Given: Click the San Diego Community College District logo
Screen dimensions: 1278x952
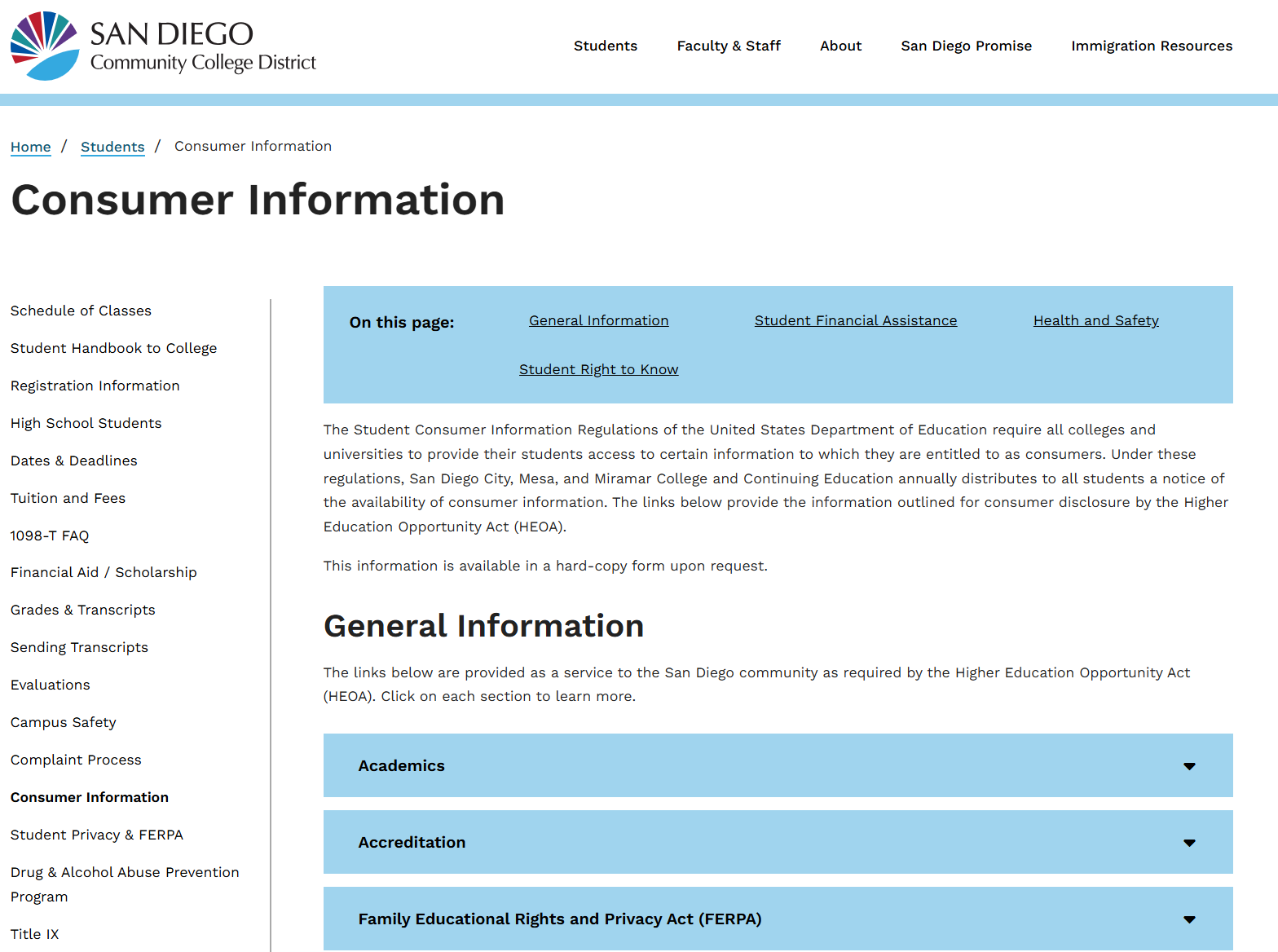Looking at the screenshot, I should [163, 46].
